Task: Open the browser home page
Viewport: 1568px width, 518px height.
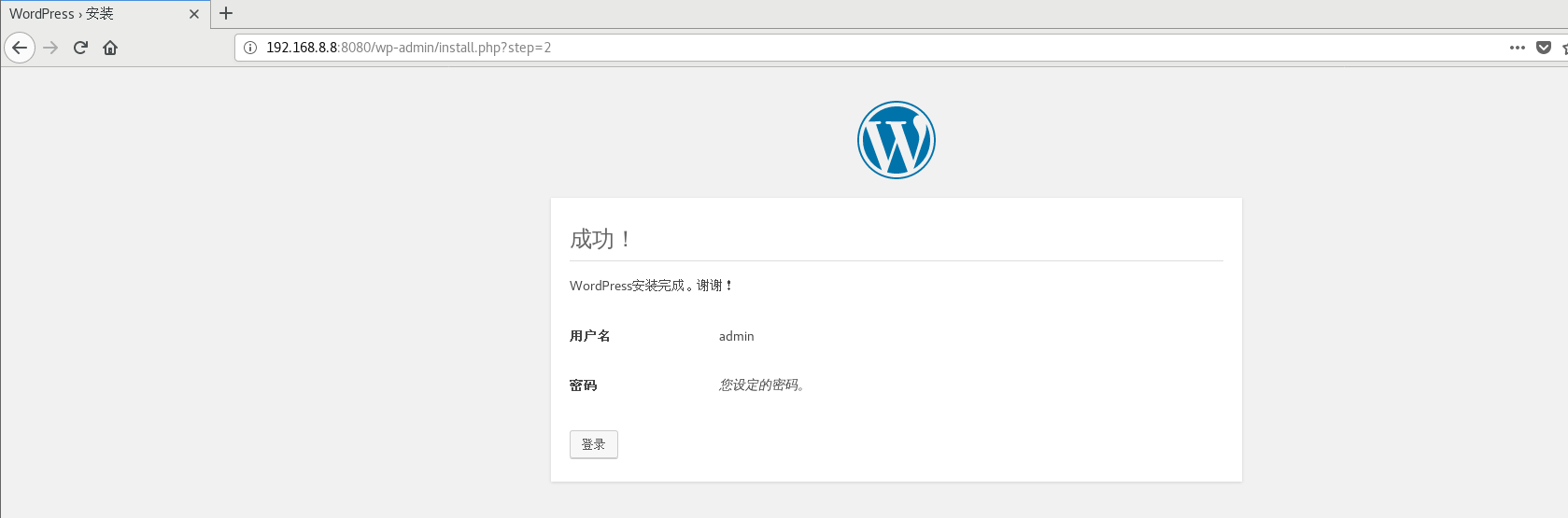Action: tap(110, 48)
